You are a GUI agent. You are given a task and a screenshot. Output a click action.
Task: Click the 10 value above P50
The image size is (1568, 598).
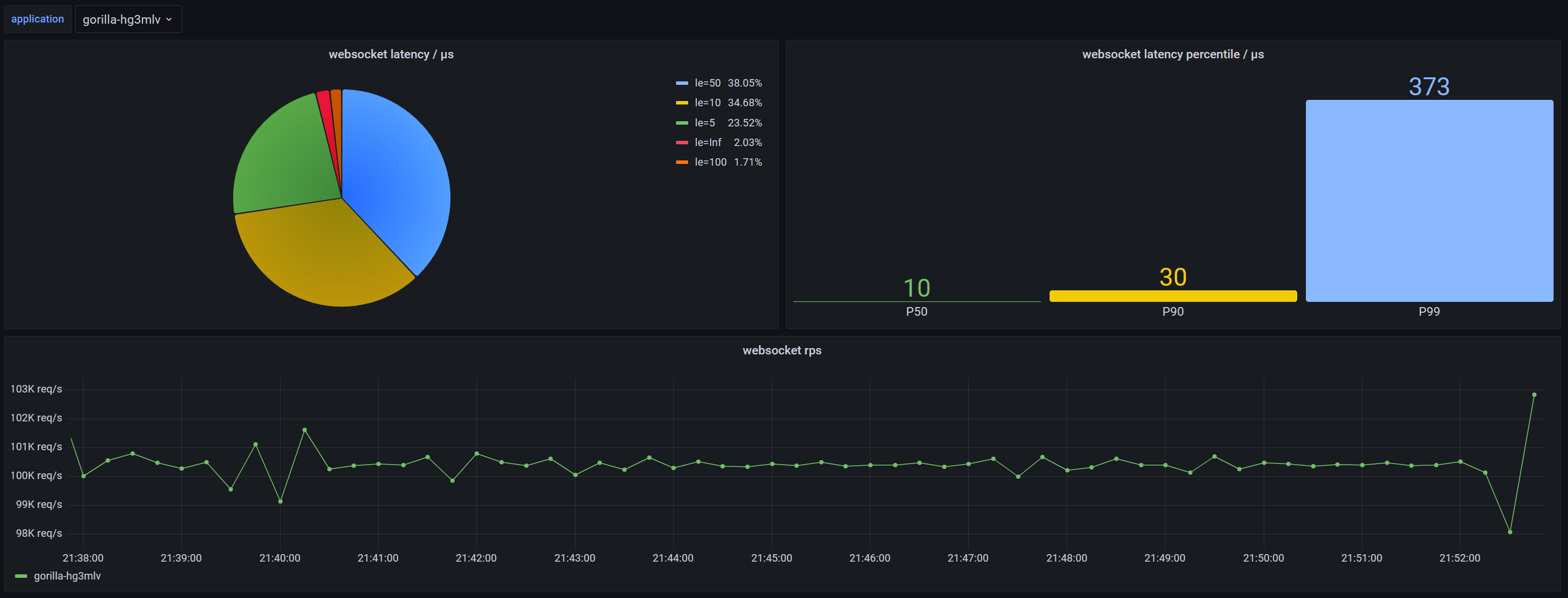(916, 289)
